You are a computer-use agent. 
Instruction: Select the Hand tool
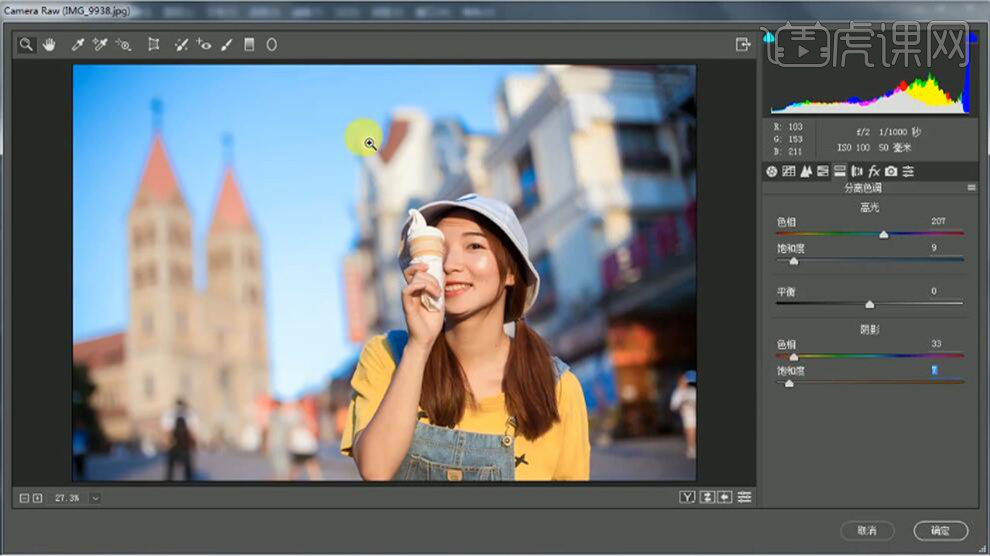point(48,45)
